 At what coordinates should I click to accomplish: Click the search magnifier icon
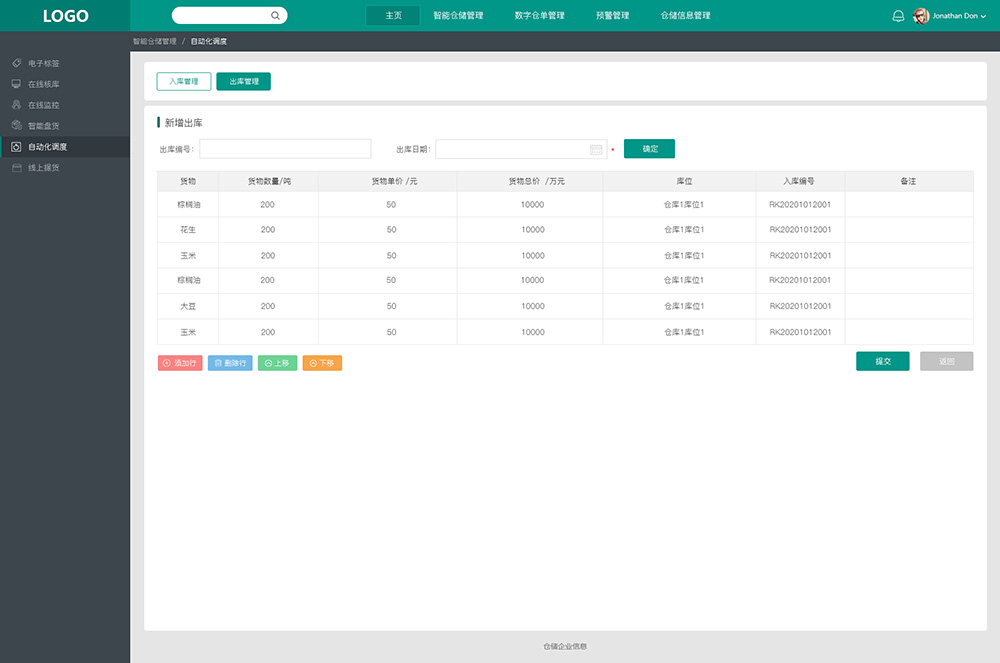275,15
